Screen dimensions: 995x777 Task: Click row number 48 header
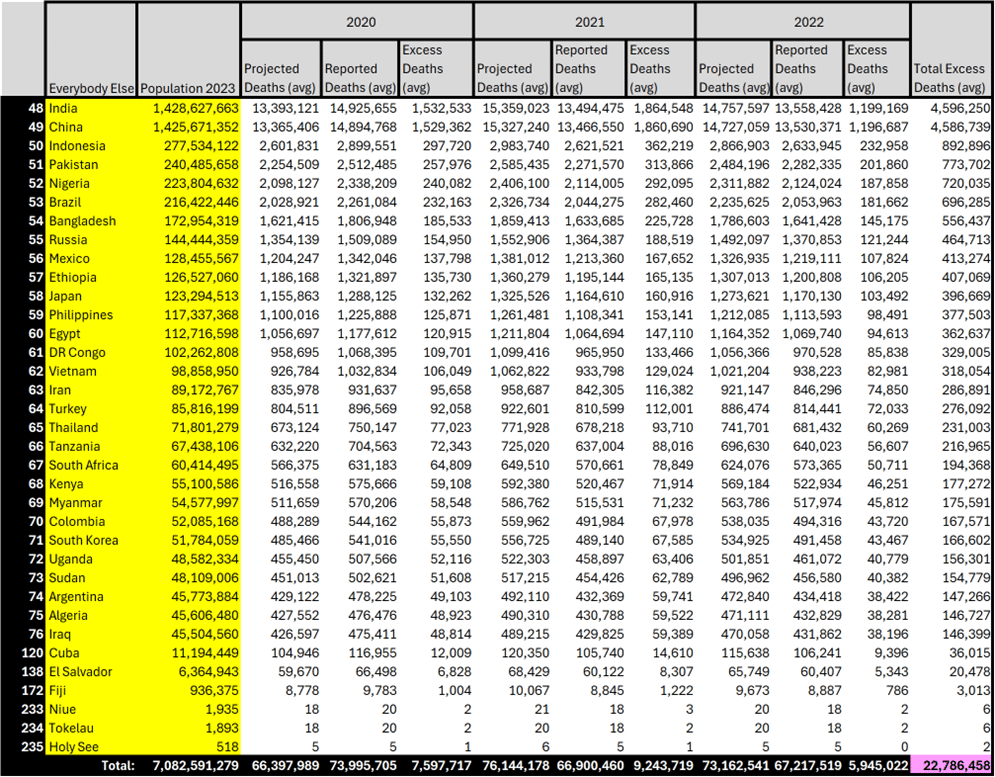click(x=23, y=109)
